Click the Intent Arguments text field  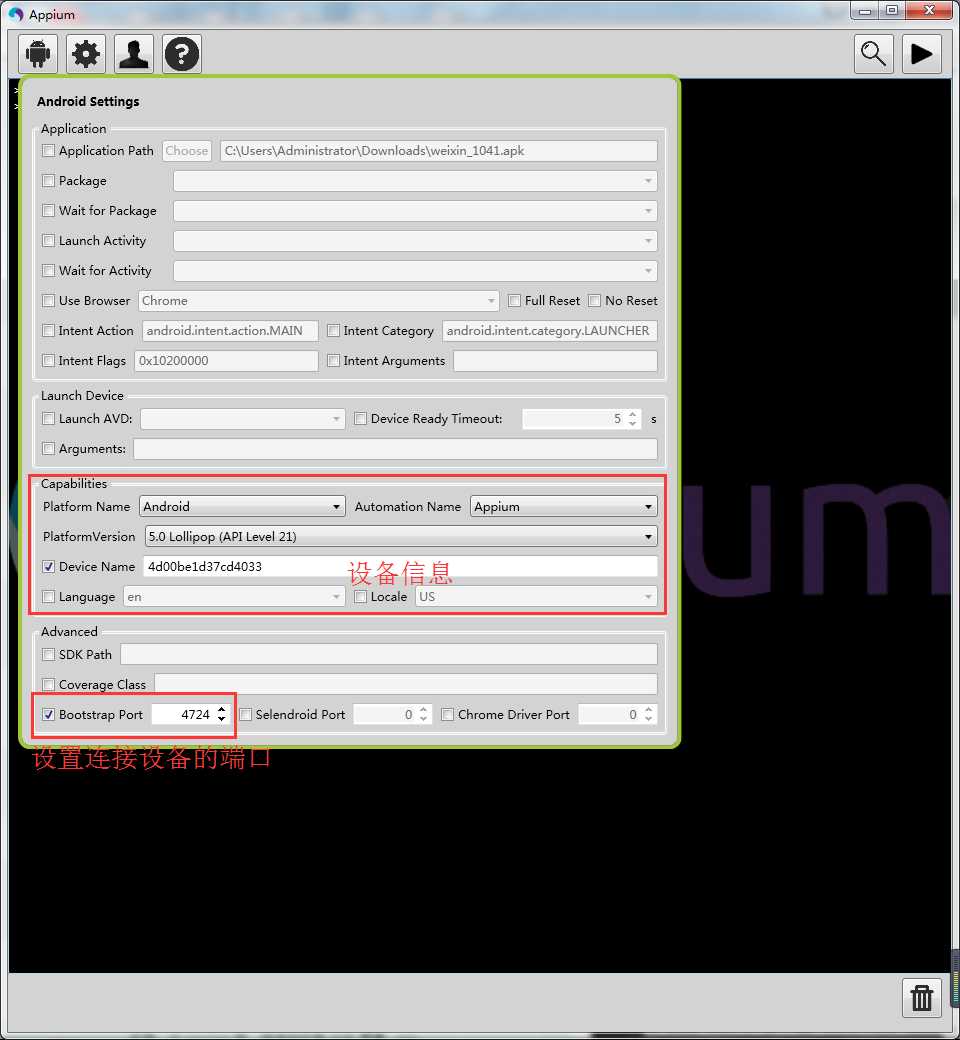[555, 361]
